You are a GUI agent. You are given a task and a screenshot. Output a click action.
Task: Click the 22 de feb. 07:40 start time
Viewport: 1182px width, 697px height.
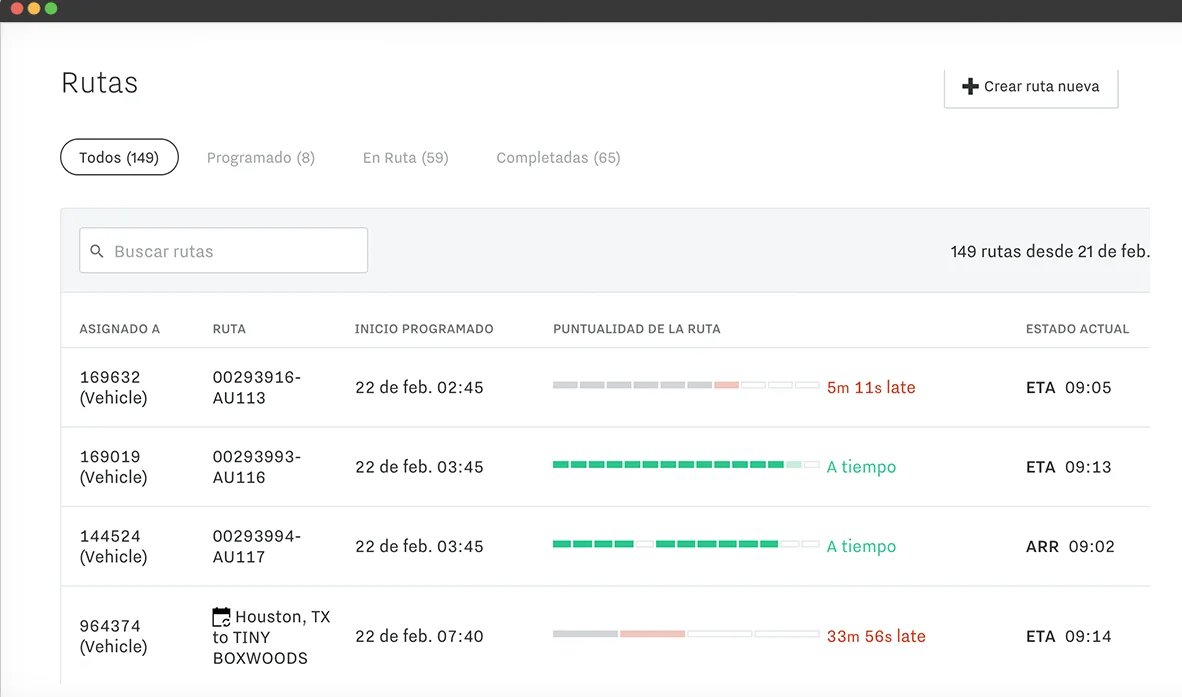click(x=419, y=636)
